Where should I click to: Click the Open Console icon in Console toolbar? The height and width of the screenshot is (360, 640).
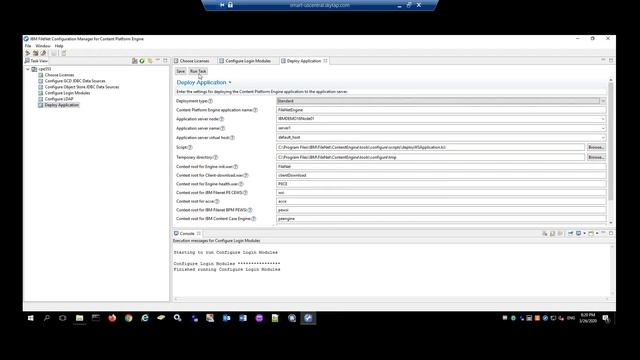pyautogui.click(x=591, y=233)
